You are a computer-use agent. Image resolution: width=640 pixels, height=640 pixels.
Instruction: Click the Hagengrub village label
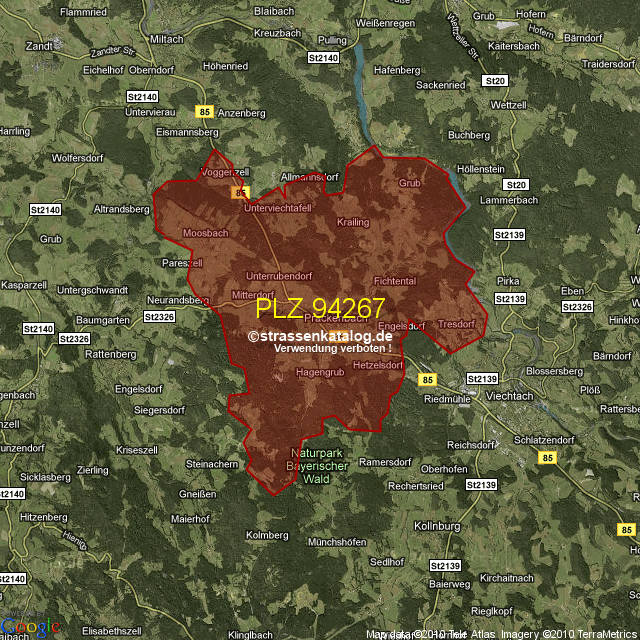[x=320, y=372]
